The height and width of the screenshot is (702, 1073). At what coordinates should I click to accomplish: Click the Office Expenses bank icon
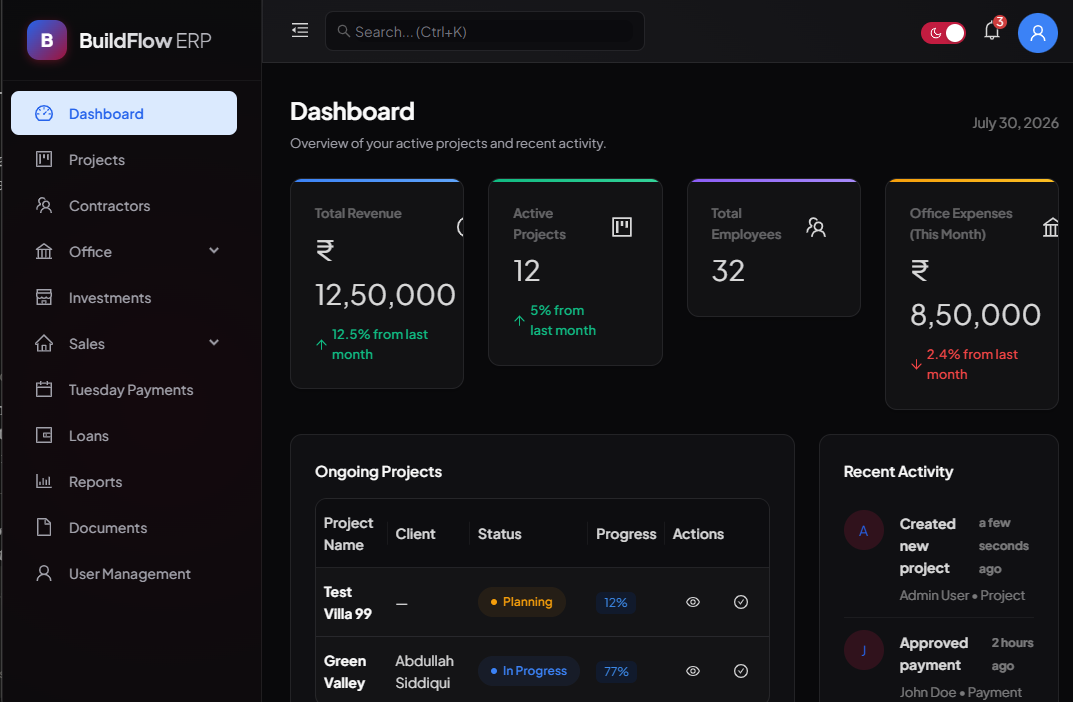tap(1050, 227)
